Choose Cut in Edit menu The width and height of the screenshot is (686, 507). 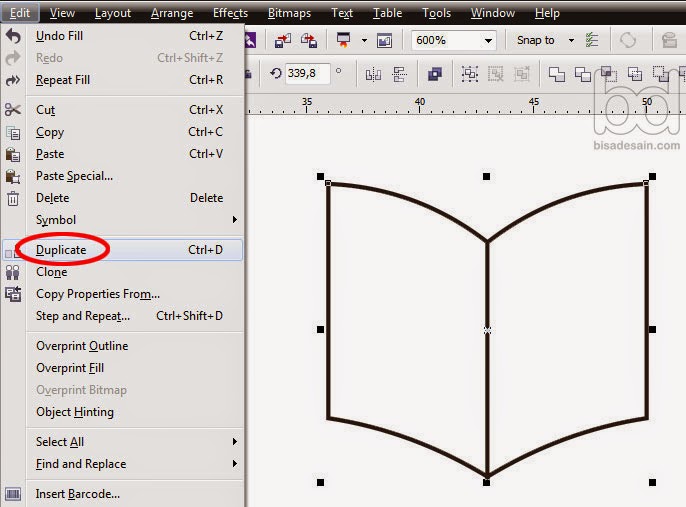coord(122,110)
